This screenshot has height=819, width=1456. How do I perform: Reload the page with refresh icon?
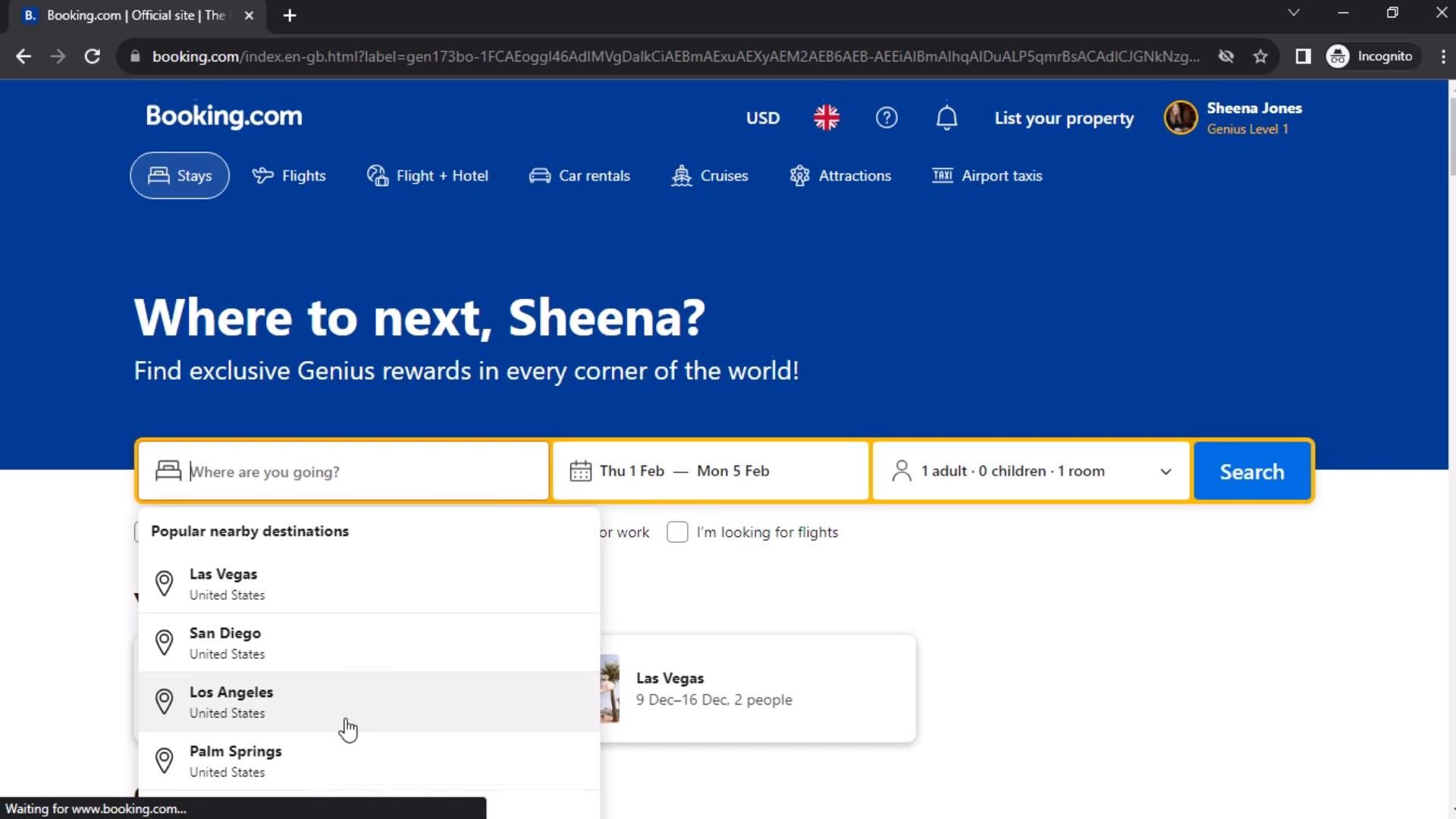tap(93, 57)
